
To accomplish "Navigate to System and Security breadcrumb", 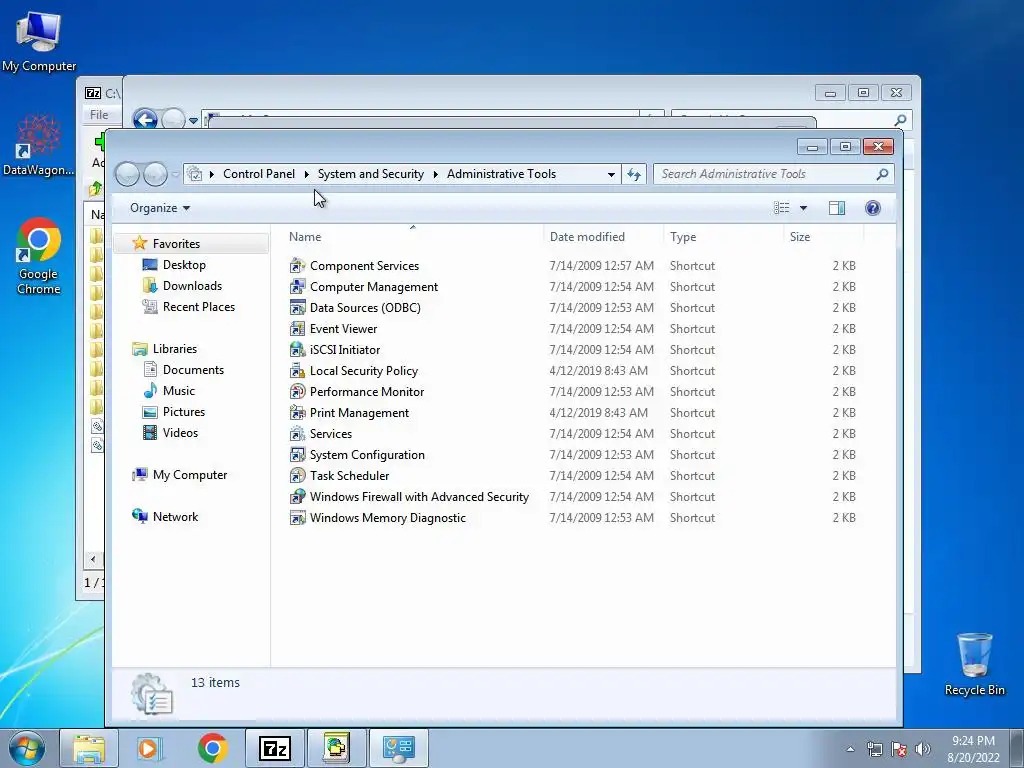I will click(370, 174).
